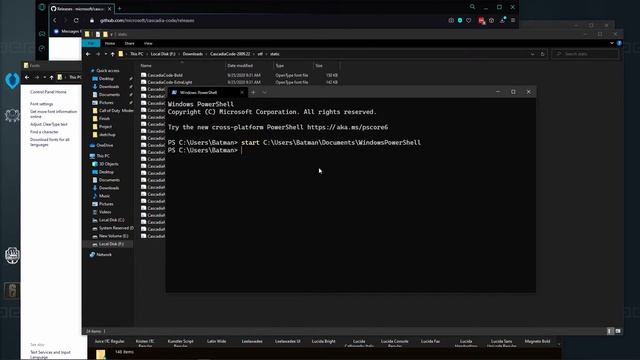Screen dimensions: 640x360
Task: Go back in the browser window
Action: pyautogui.click(x=55, y=20)
